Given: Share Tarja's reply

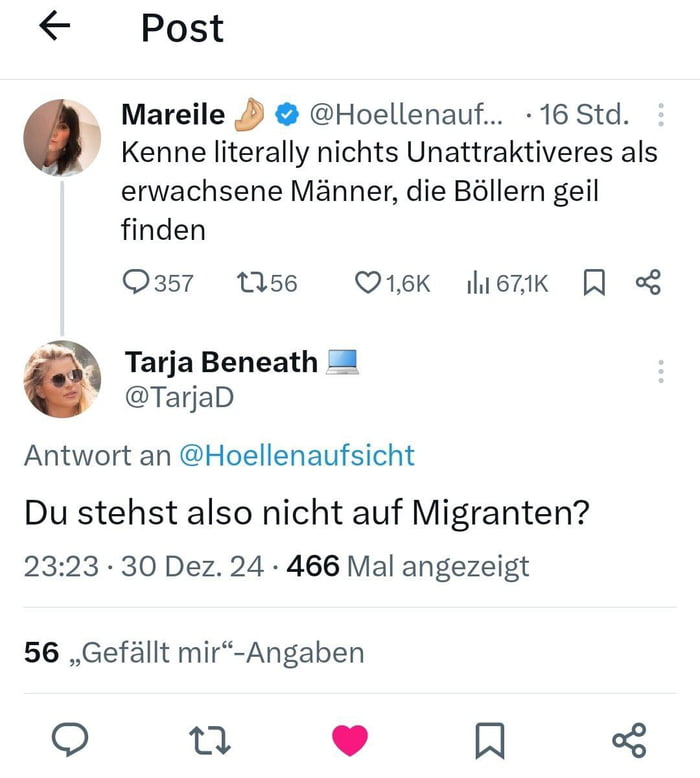Looking at the screenshot, I should pyautogui.click(x=629, y=740).
